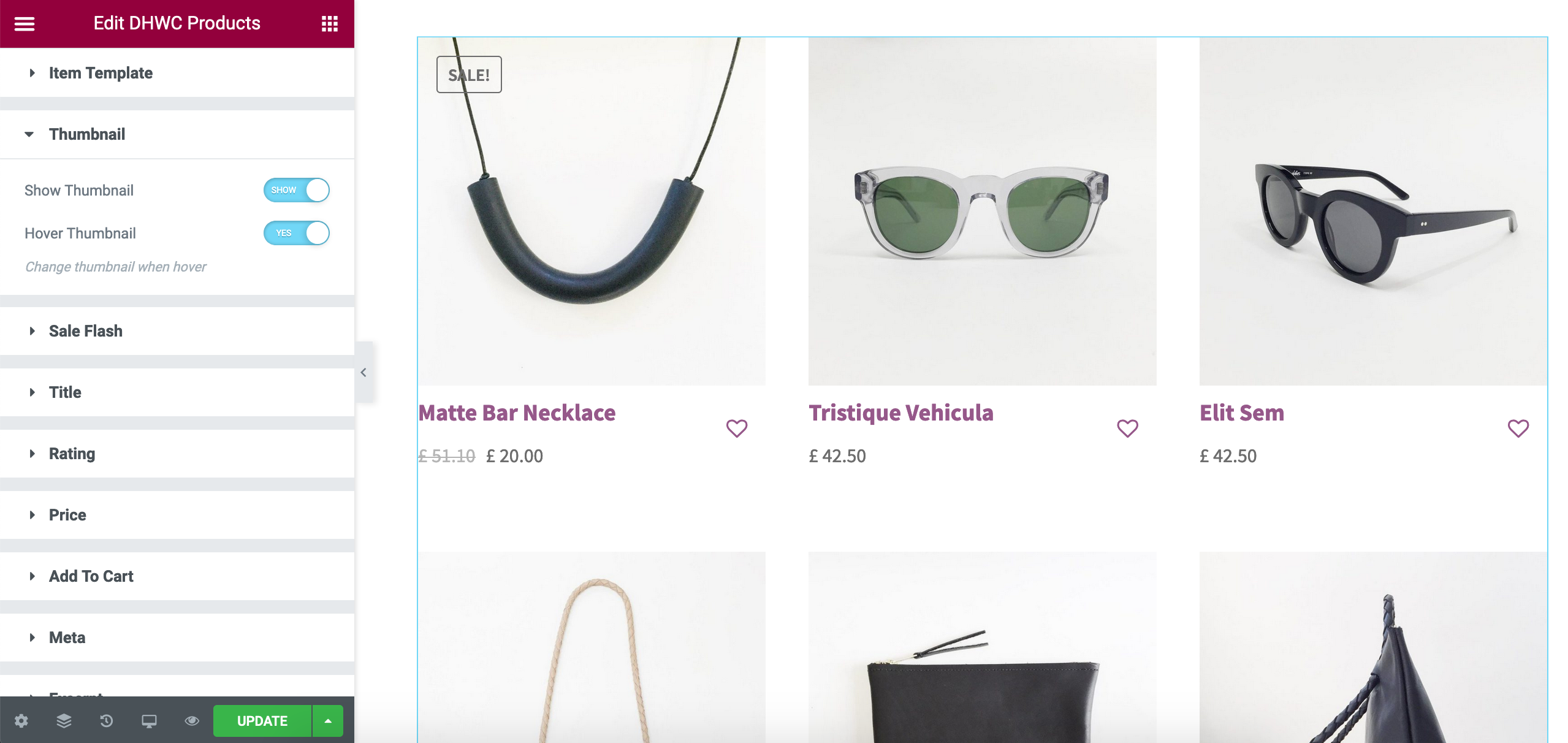
Task: Click the UPDATE button
Action: coord(263,720)
